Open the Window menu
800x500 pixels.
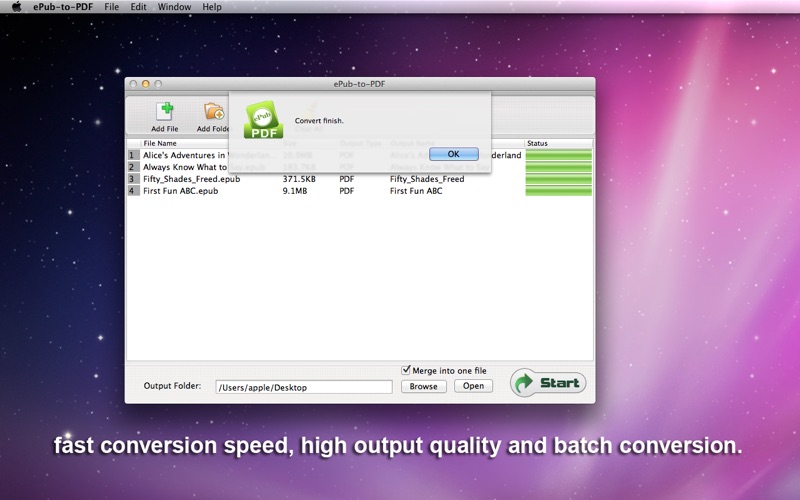[174, 7]
